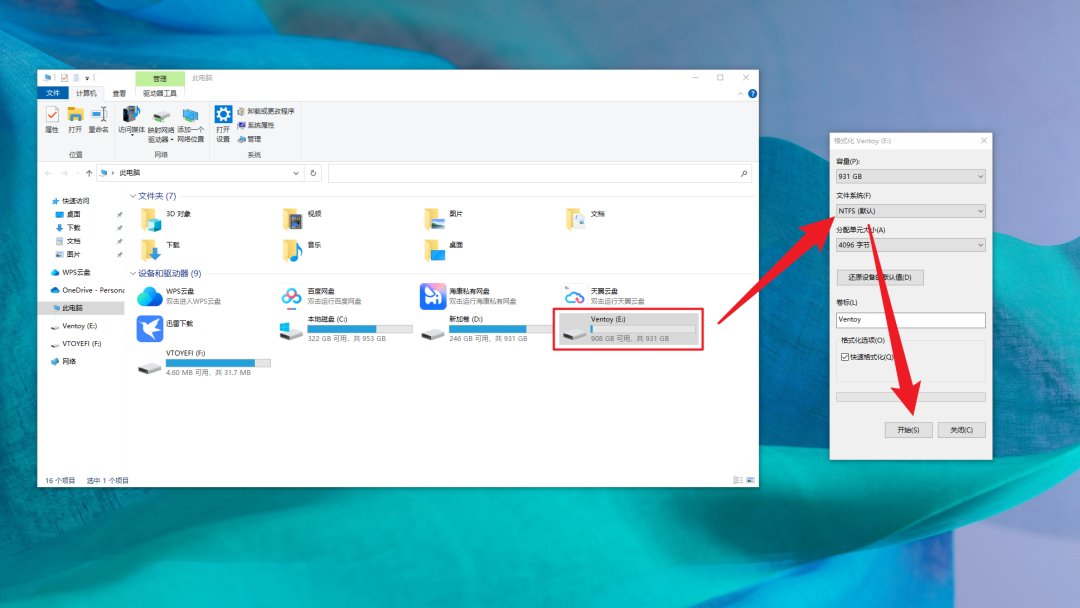Click the quick access toolbar properties checkmark icon
The width and height of the screenshot is (1080, 608).
[64, 78]
